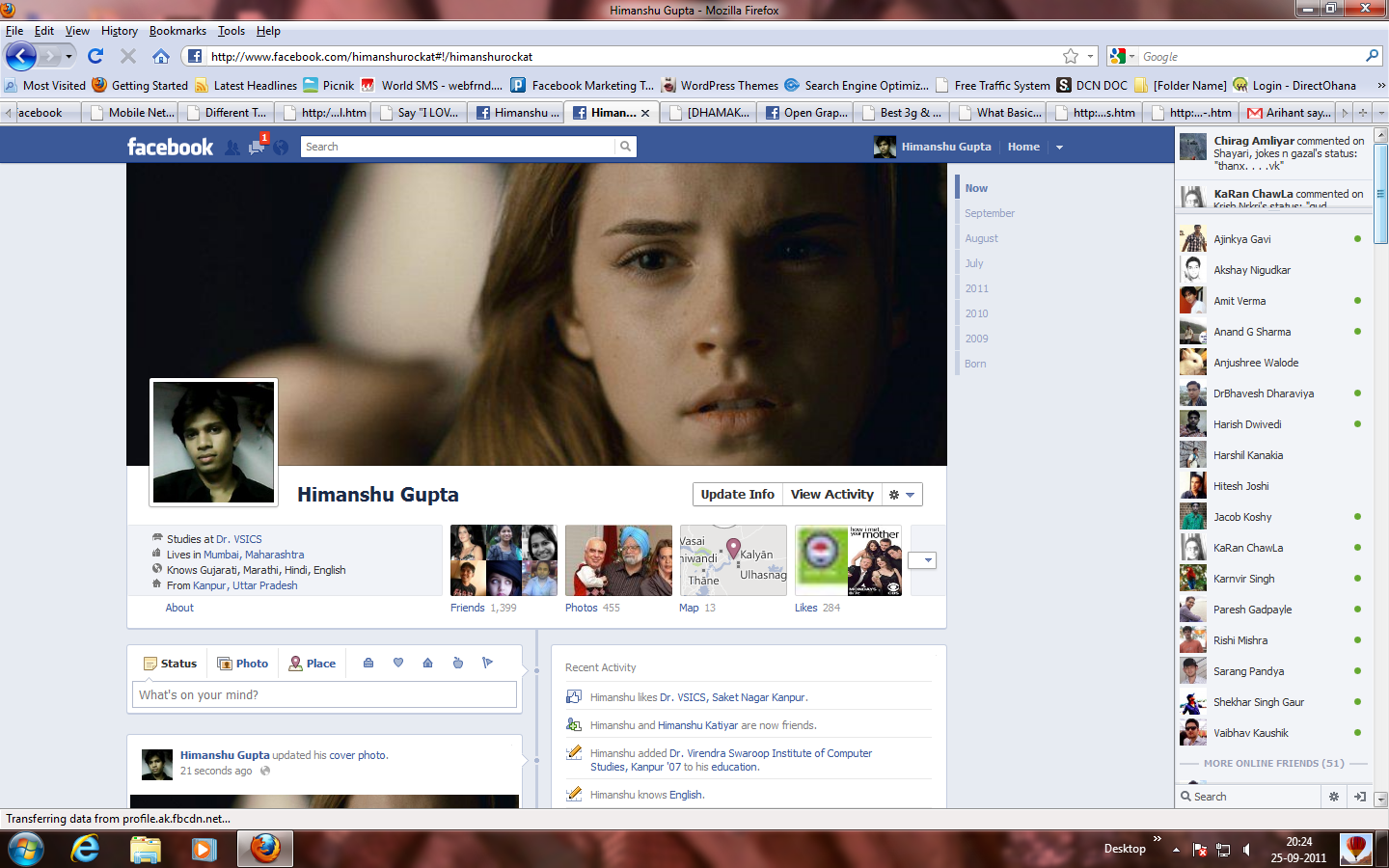This screenshot has width=1389, height=868.
Task: Jump to September on the timeline
Action: click(x=990, y=213)
